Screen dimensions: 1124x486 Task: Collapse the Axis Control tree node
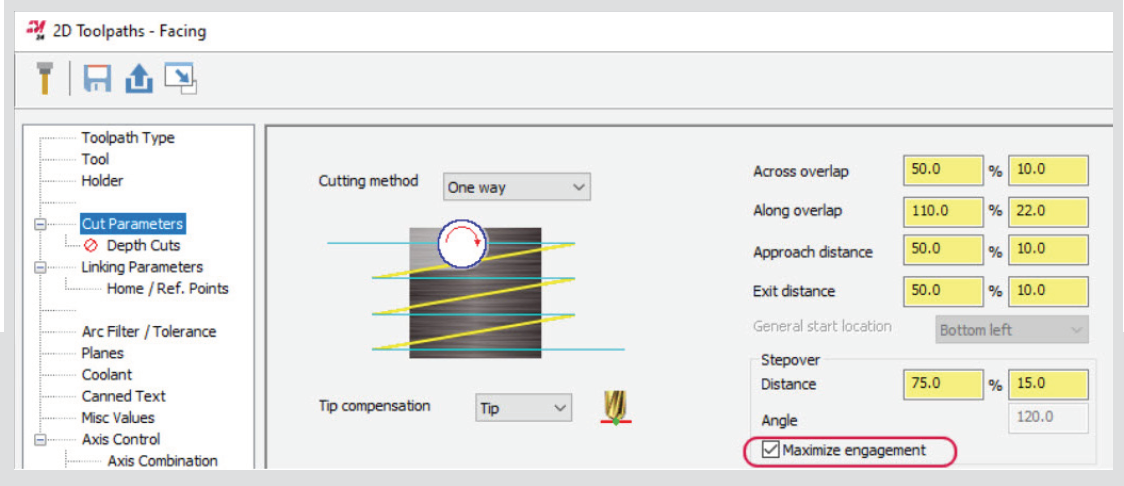pos(41,439)
